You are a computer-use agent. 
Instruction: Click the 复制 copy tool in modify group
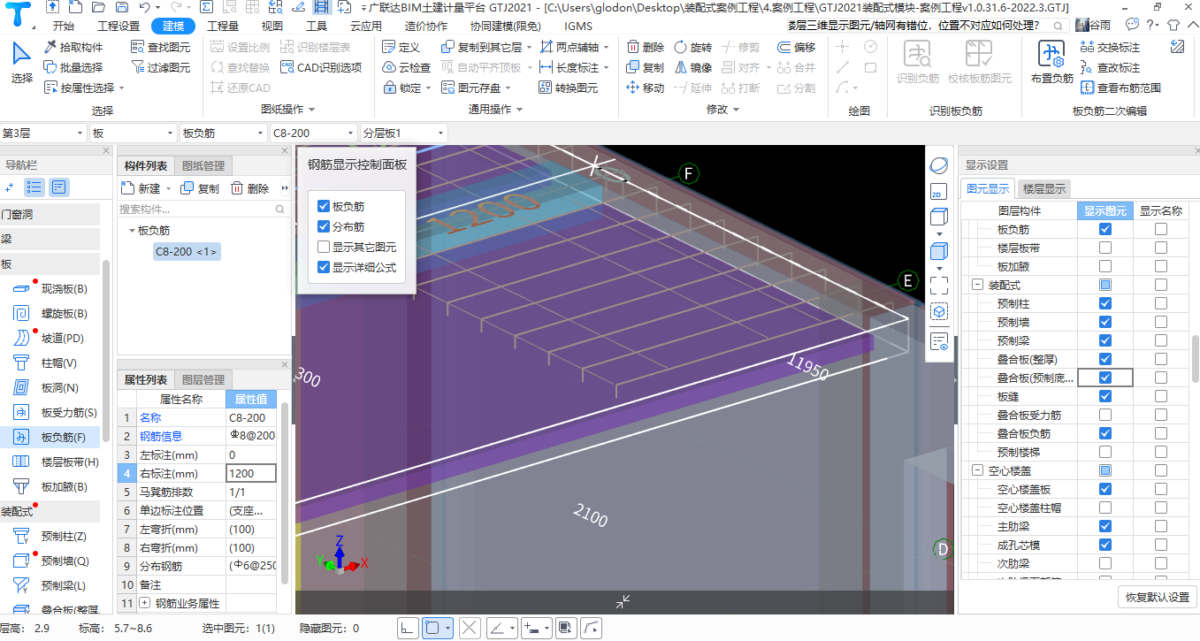pos(645,67)
